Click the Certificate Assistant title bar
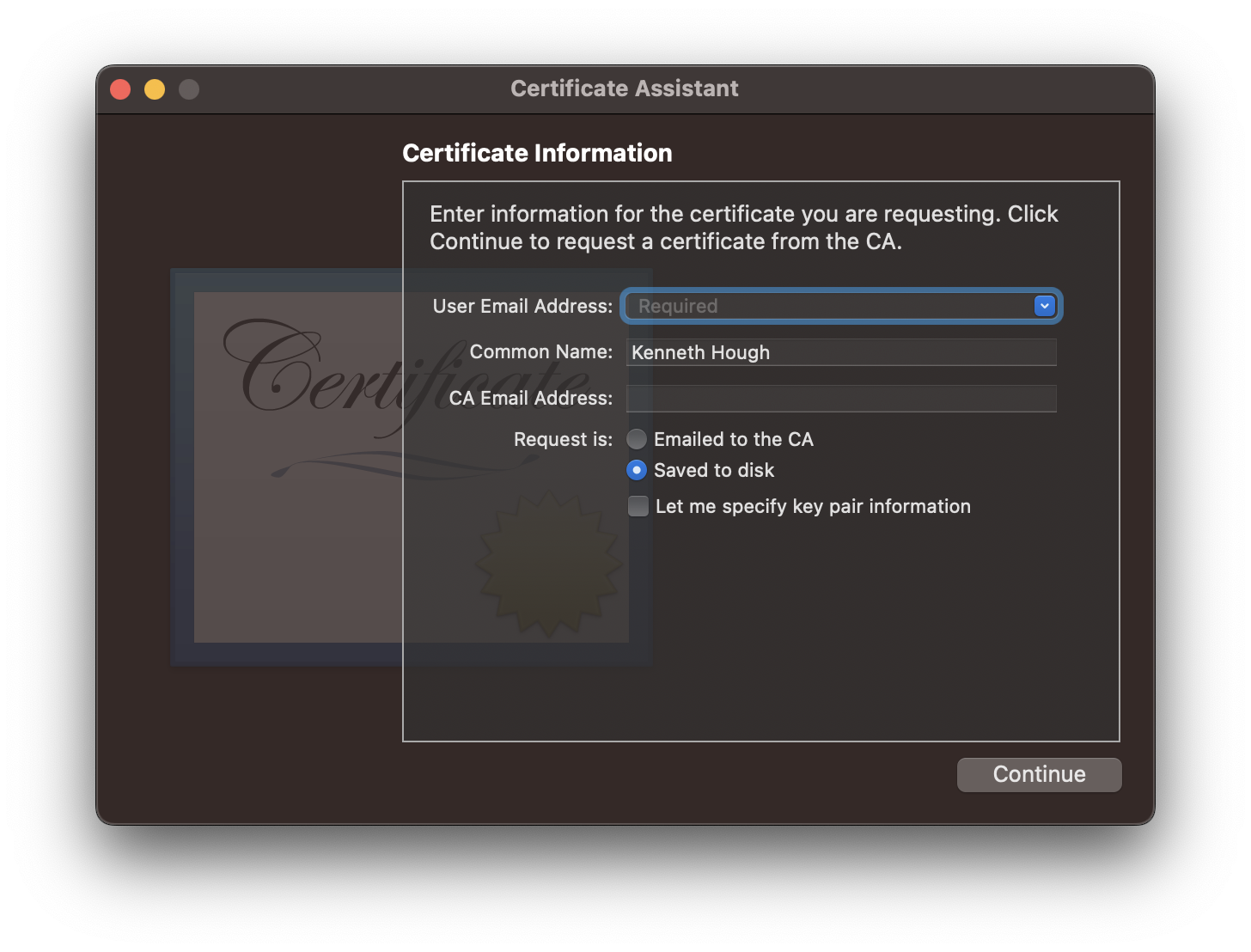1251x952 pixels. [x=625, y=88]
